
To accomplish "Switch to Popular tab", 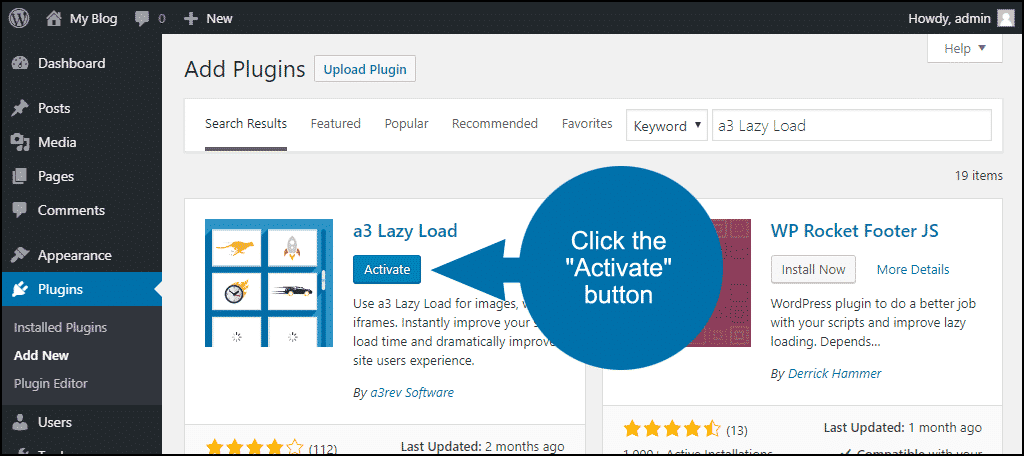I will [x=406, y=124].
